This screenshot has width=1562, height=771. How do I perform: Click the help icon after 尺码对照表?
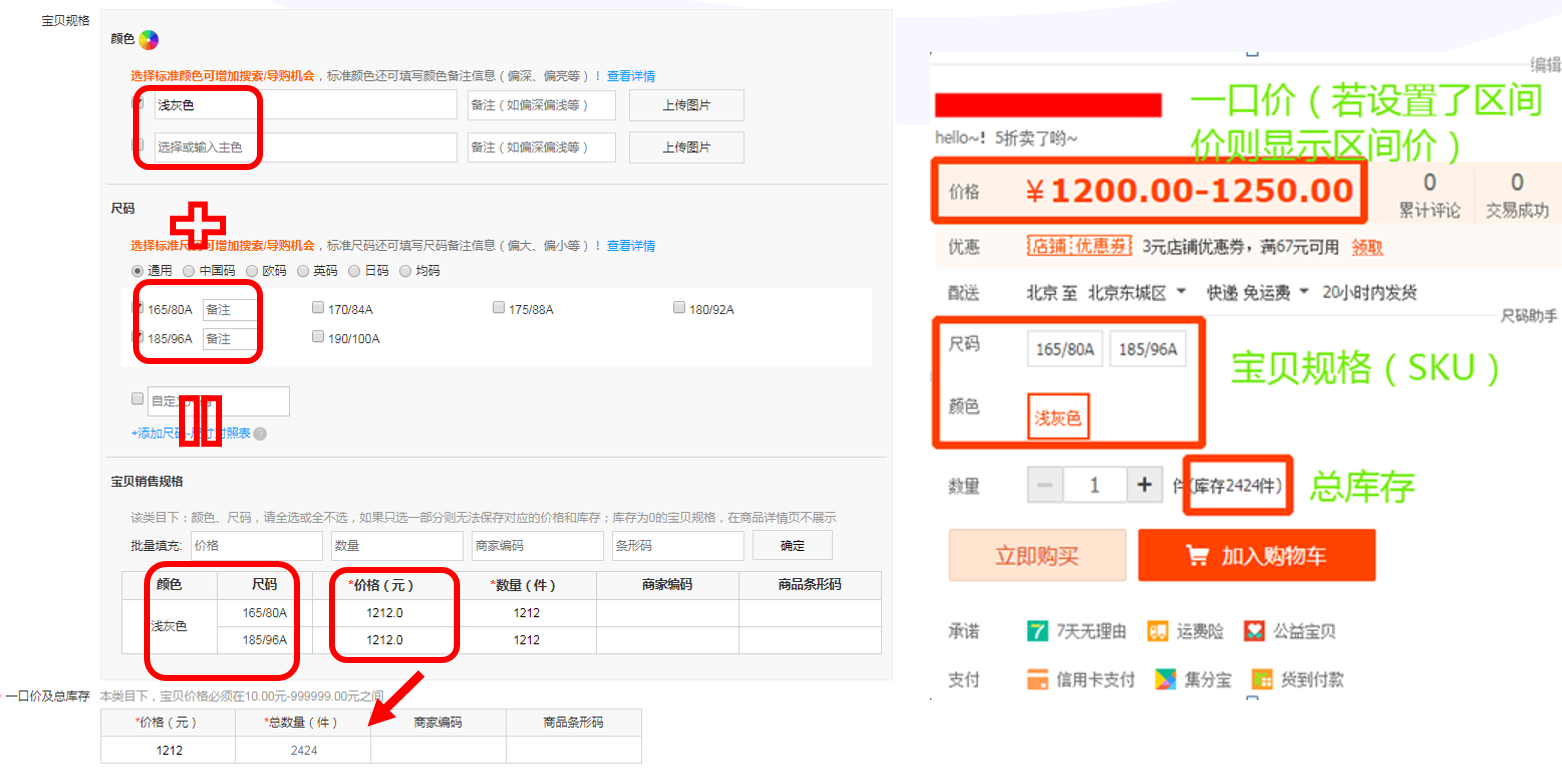coord(260,434)
